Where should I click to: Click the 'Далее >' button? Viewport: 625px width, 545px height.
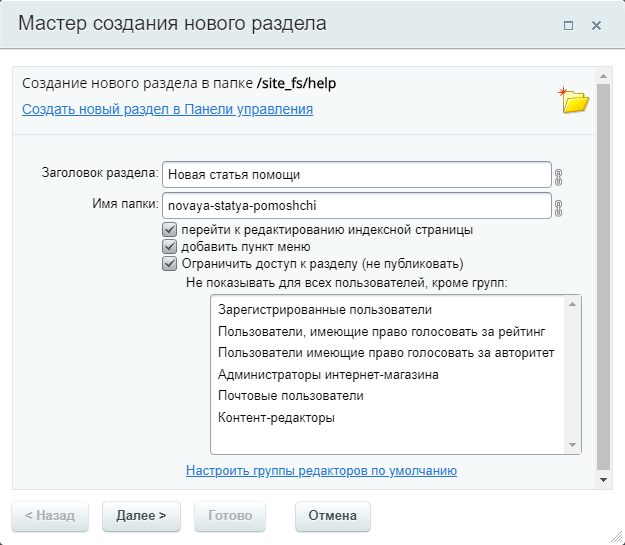pos(142,516)
